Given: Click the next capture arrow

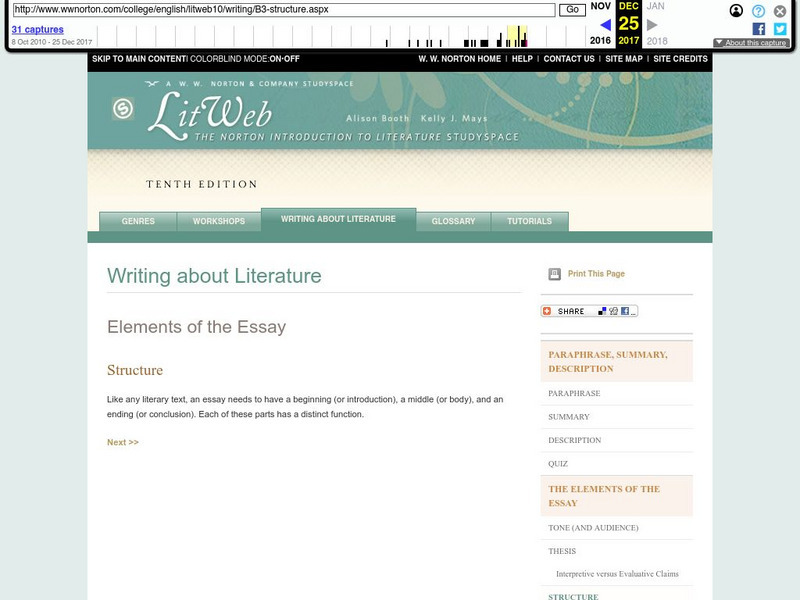Looking at the screenshot, I should click(x=652, y=24).
